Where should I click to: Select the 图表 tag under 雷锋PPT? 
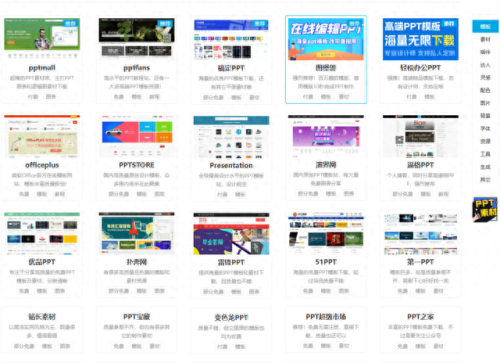click(254, 292)
